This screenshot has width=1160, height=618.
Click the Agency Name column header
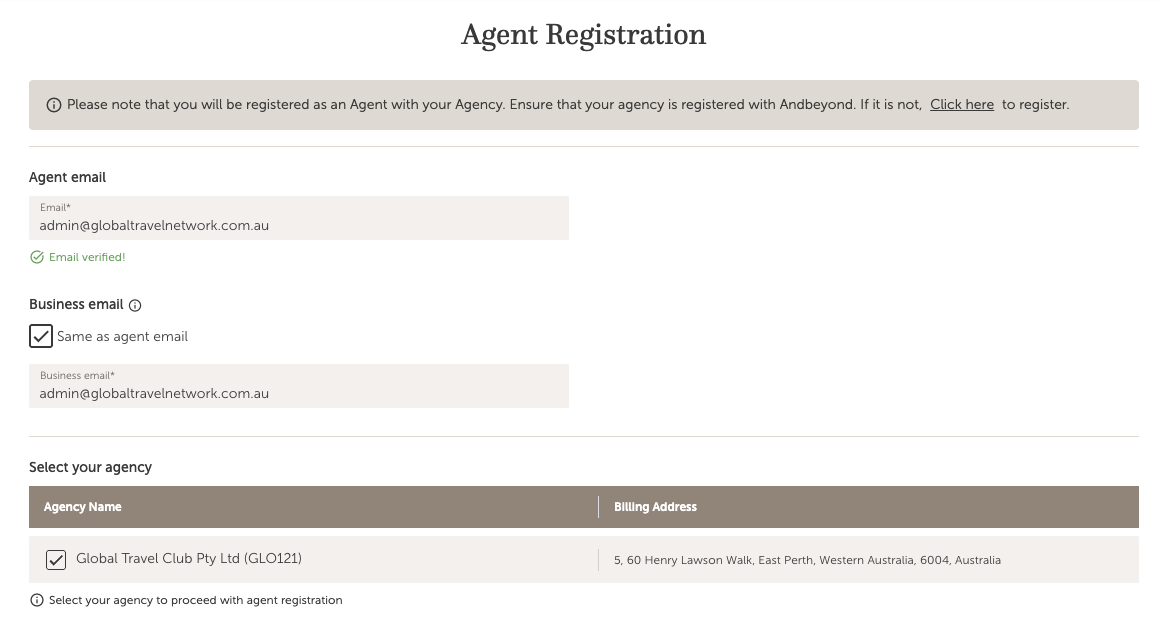[83, 507]
